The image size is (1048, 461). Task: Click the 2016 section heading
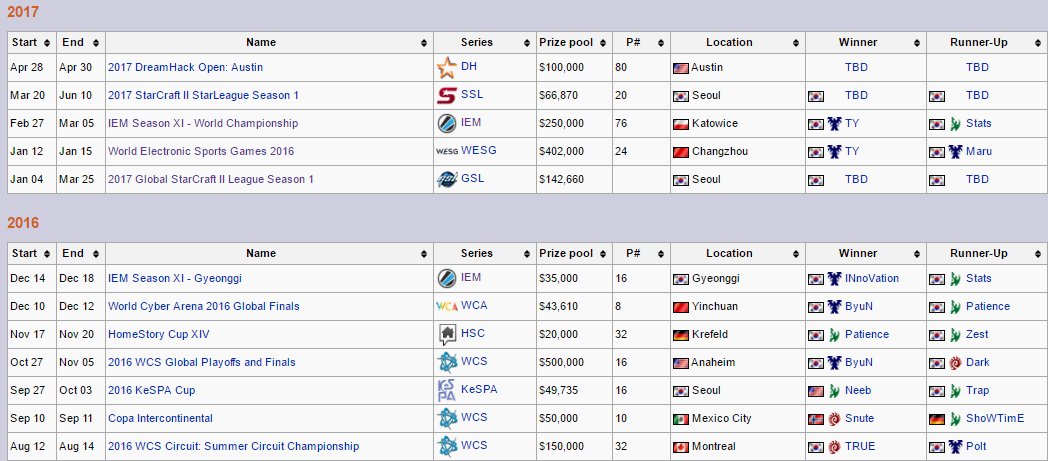[23, 223]
